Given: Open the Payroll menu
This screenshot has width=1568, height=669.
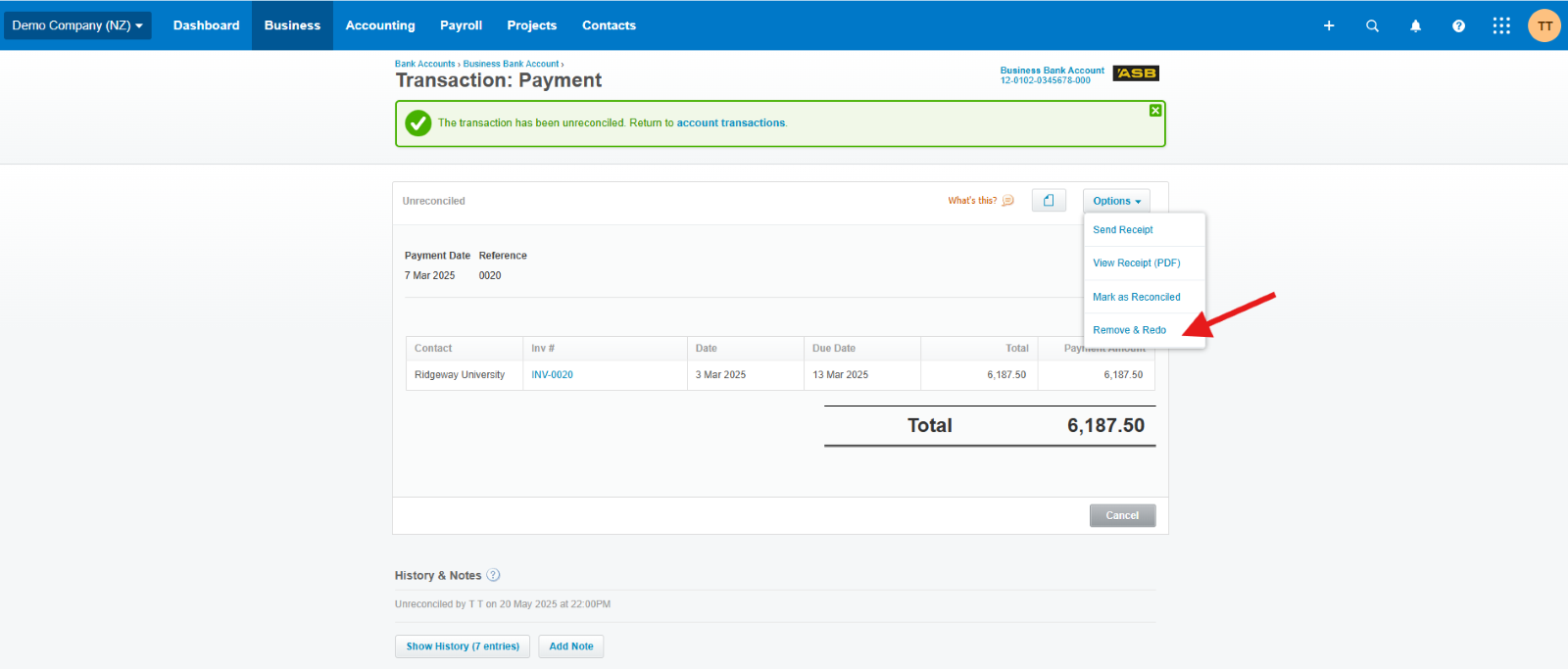Looking at the screenshot, I should pyautogui.click(x=461, y=25).
